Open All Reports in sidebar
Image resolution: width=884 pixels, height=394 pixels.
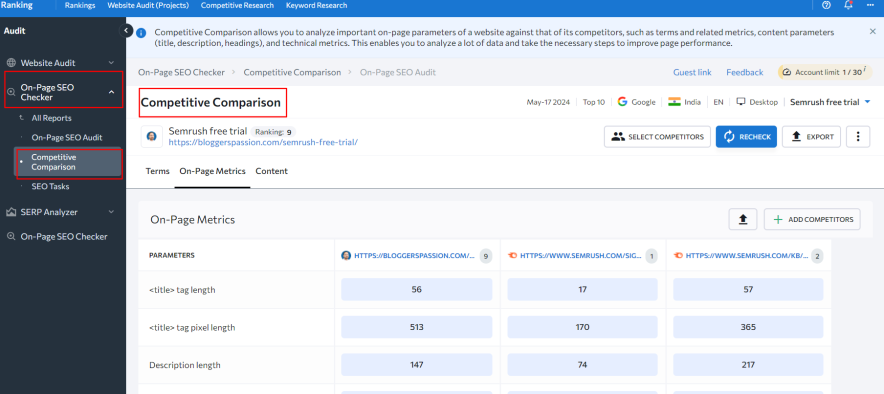(x=51, y=118)
